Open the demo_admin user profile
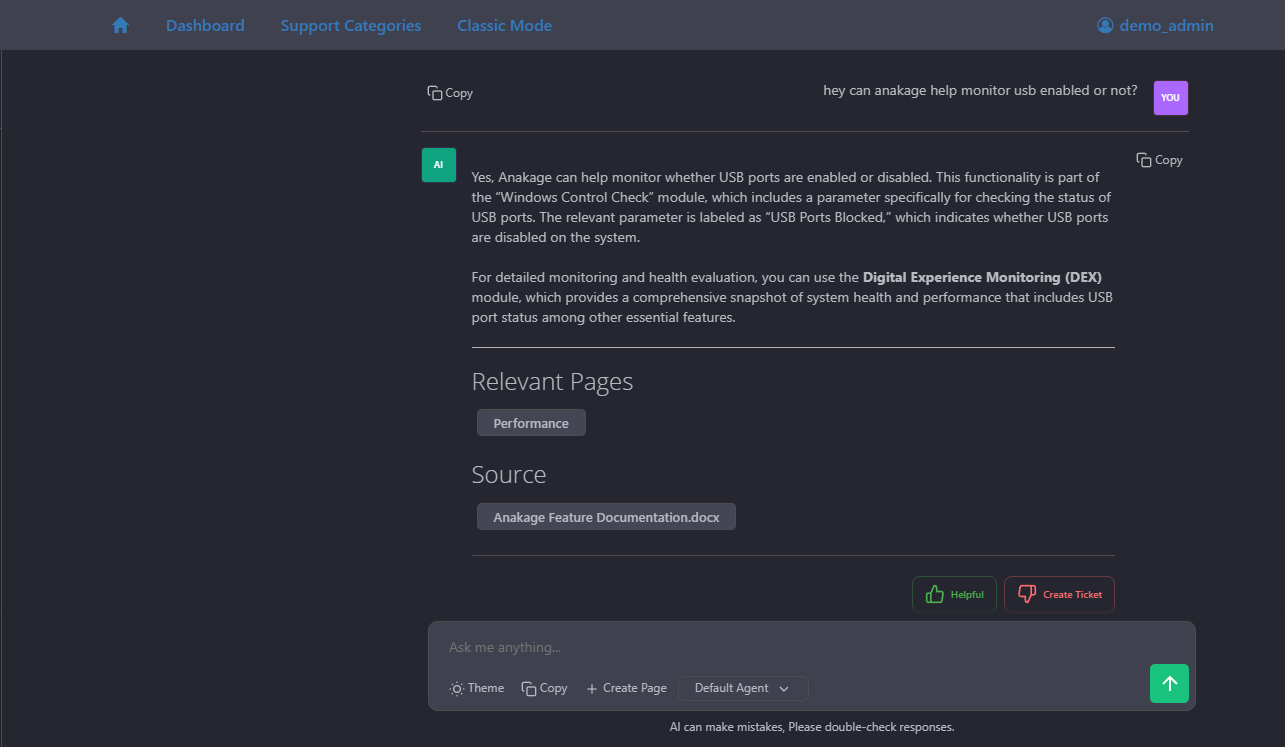 tap(1155, 26)
